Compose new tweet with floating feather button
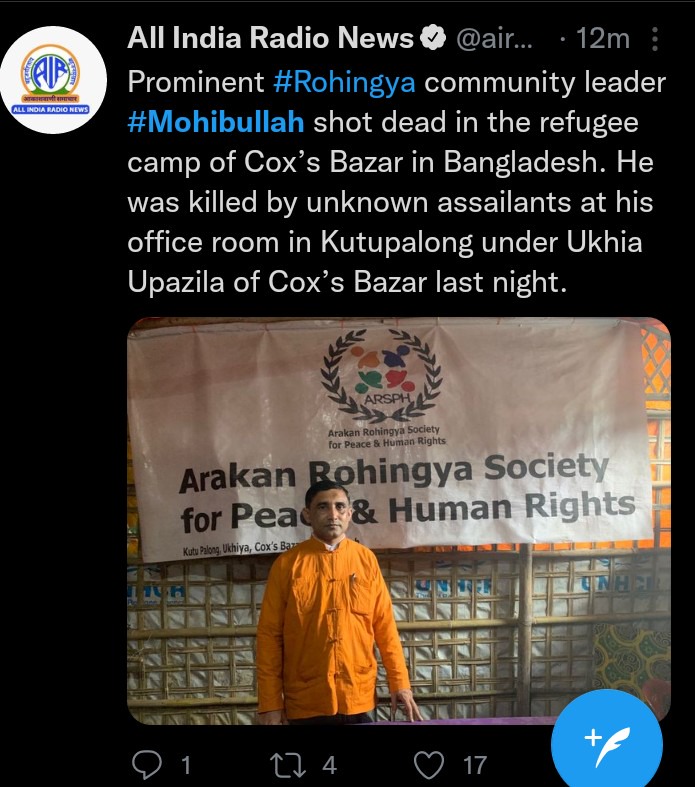Screen dimensions: 695x787 [x=606, y=744]
